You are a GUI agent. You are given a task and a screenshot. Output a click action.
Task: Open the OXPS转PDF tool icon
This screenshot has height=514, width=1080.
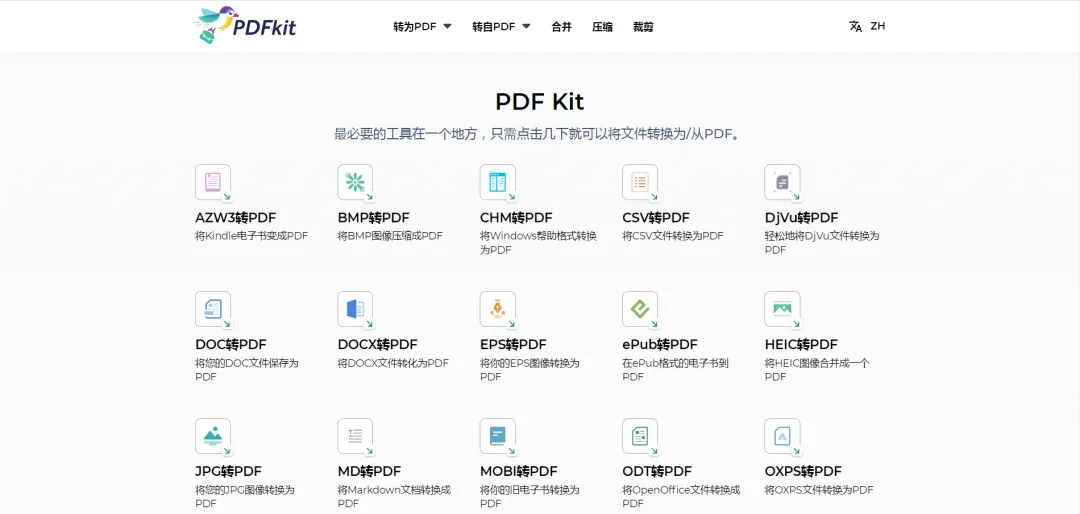tap(782, 436)
